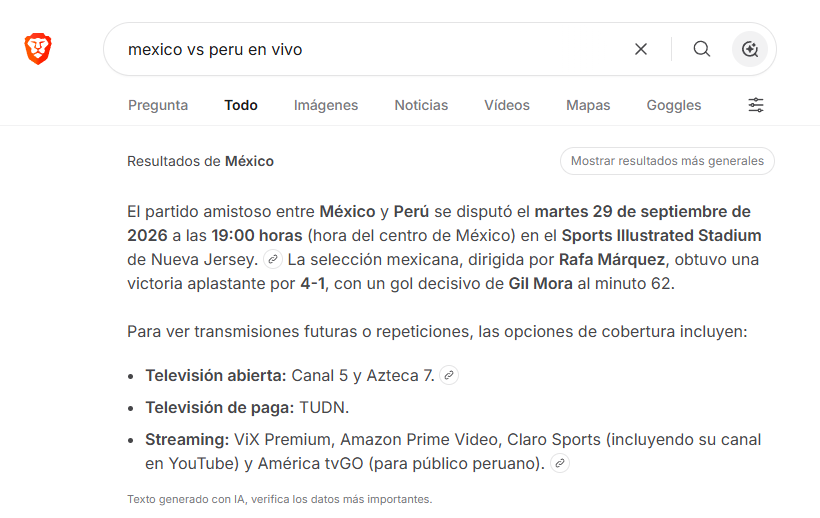
Task: Submit search with magnifying glass icon
Action: (x=702, y=49)
